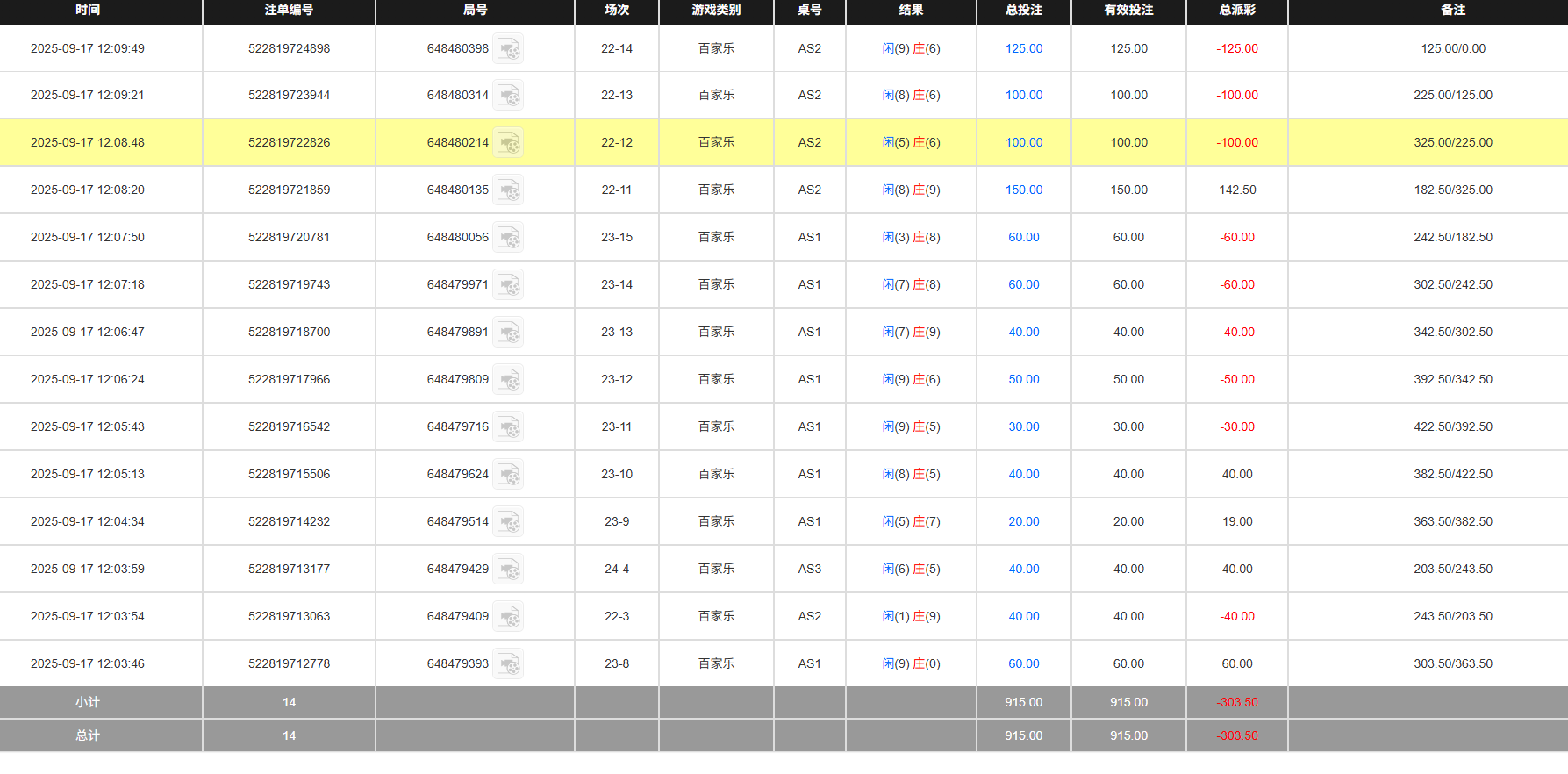The image size is (1568, 774).
Task: Click replay icon next to 648479624
Action: click(x=508, y=475)
